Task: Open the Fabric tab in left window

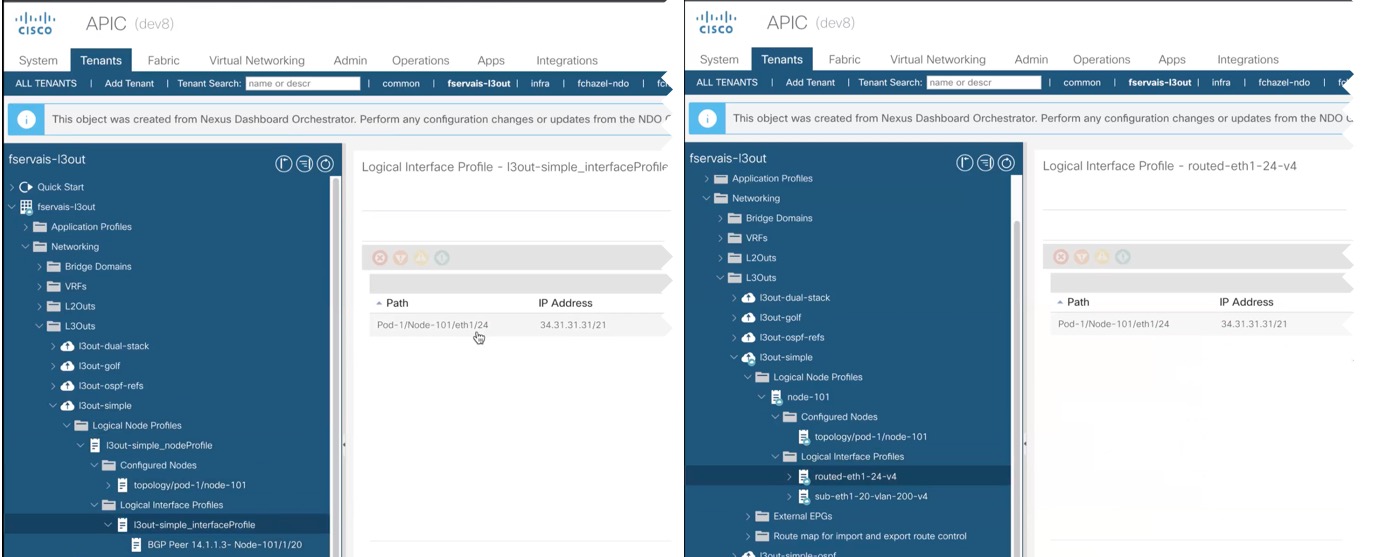Action: click(x=163, y=60)
